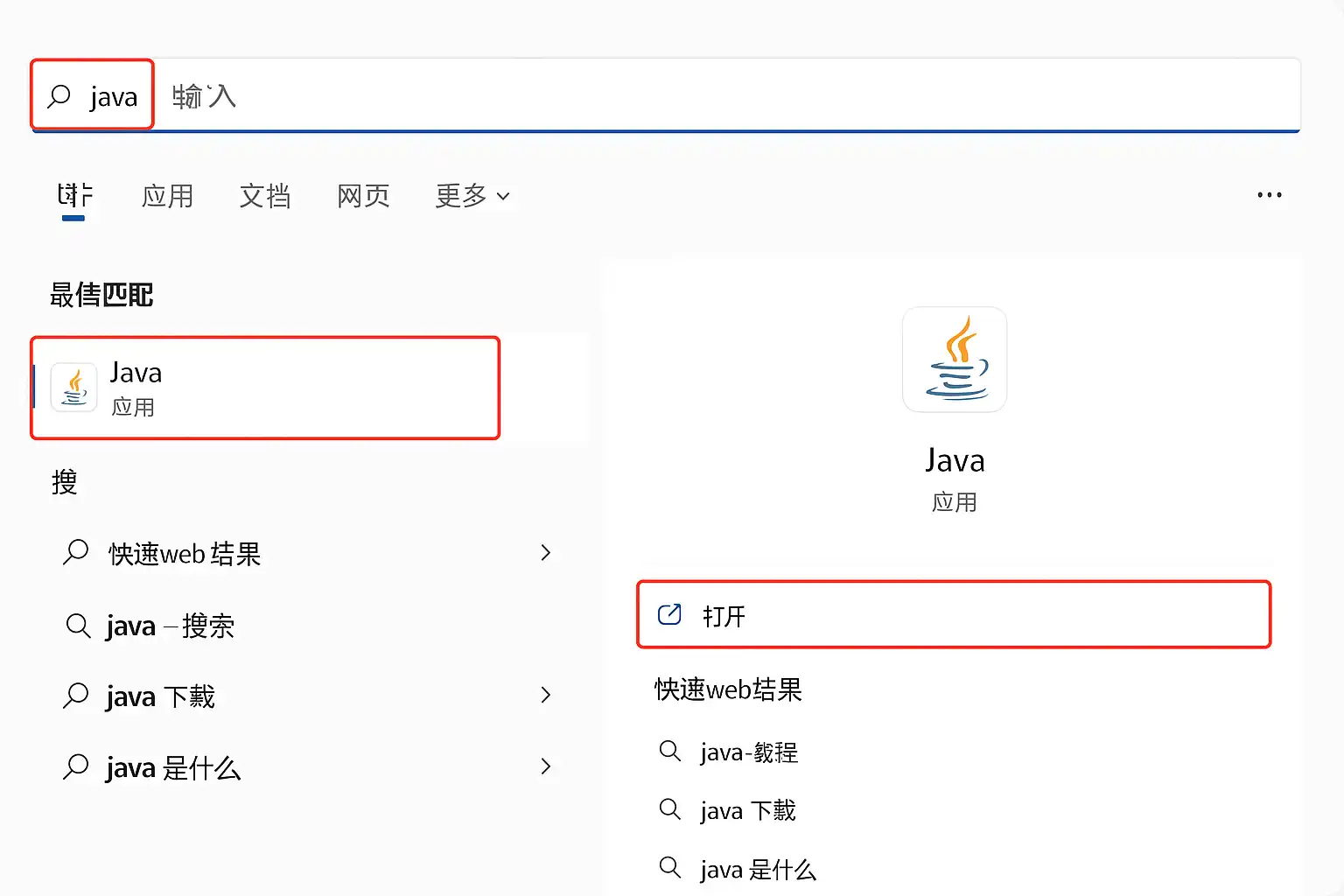
Task: Open the java – 搜索 web result
Action: (x=170, y=626)
